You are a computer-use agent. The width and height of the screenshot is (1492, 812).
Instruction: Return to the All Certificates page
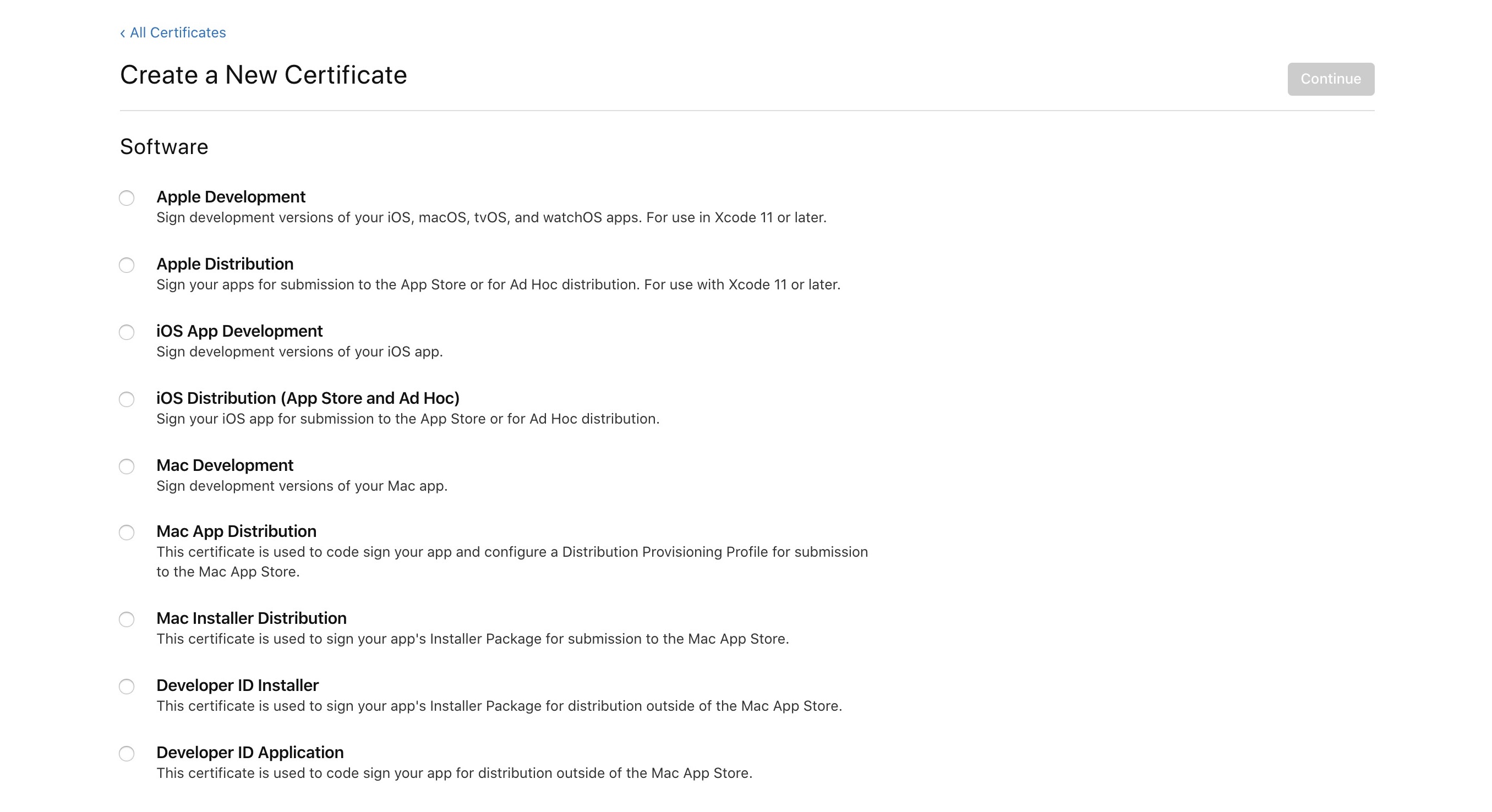pos(178,32)
